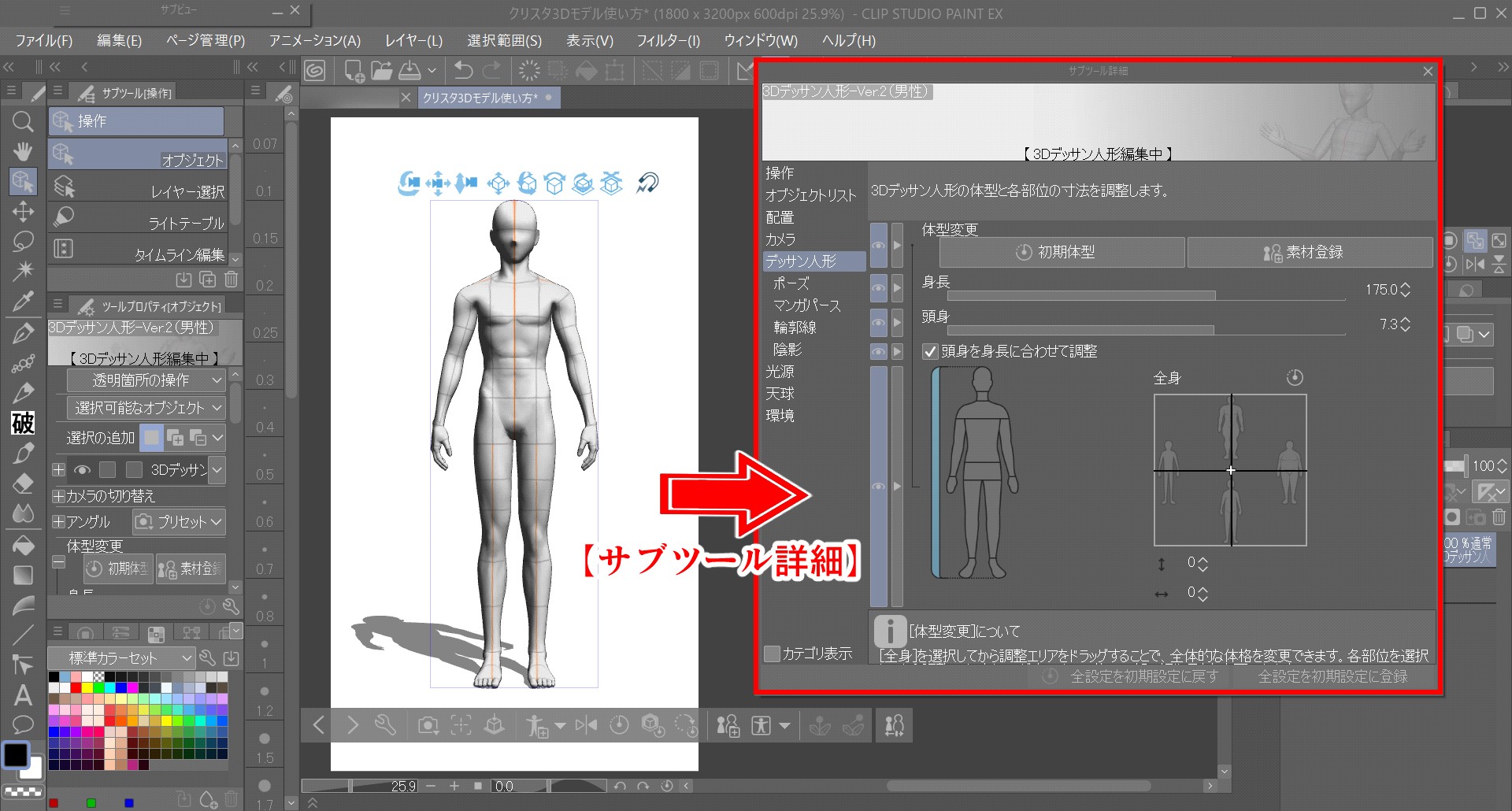Open the 透明箇所の操作 dropdown
The height and width of the screenshot is (811, 1512).
pos(146,380)
